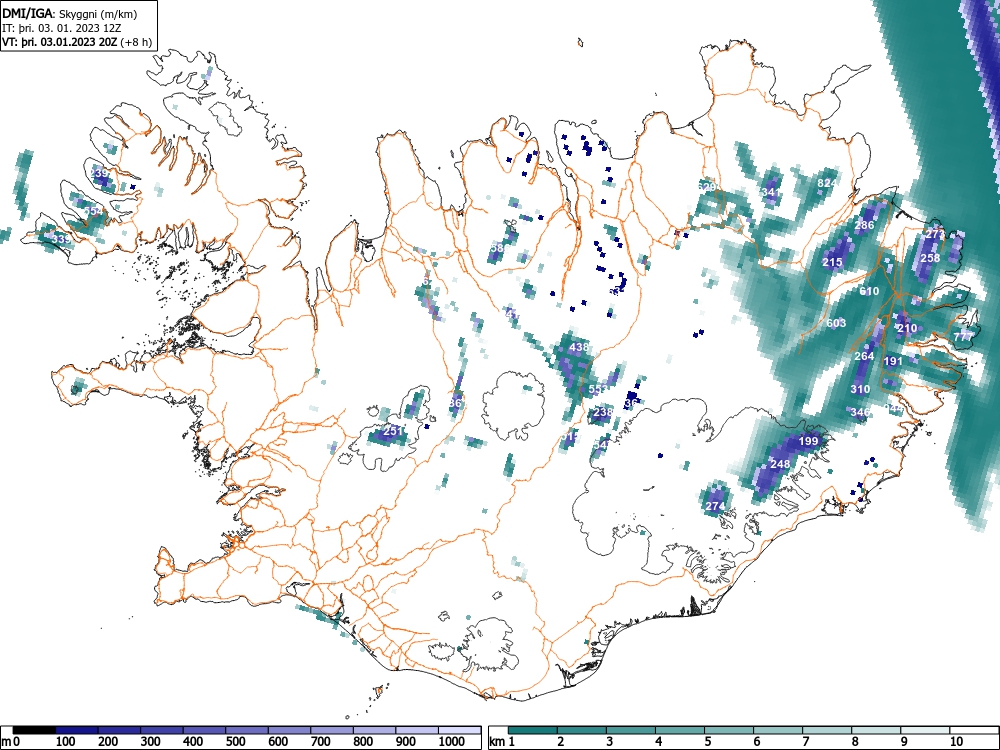Click the visibility value '603' on the map

pyautogui.click(x=836, y=323)
